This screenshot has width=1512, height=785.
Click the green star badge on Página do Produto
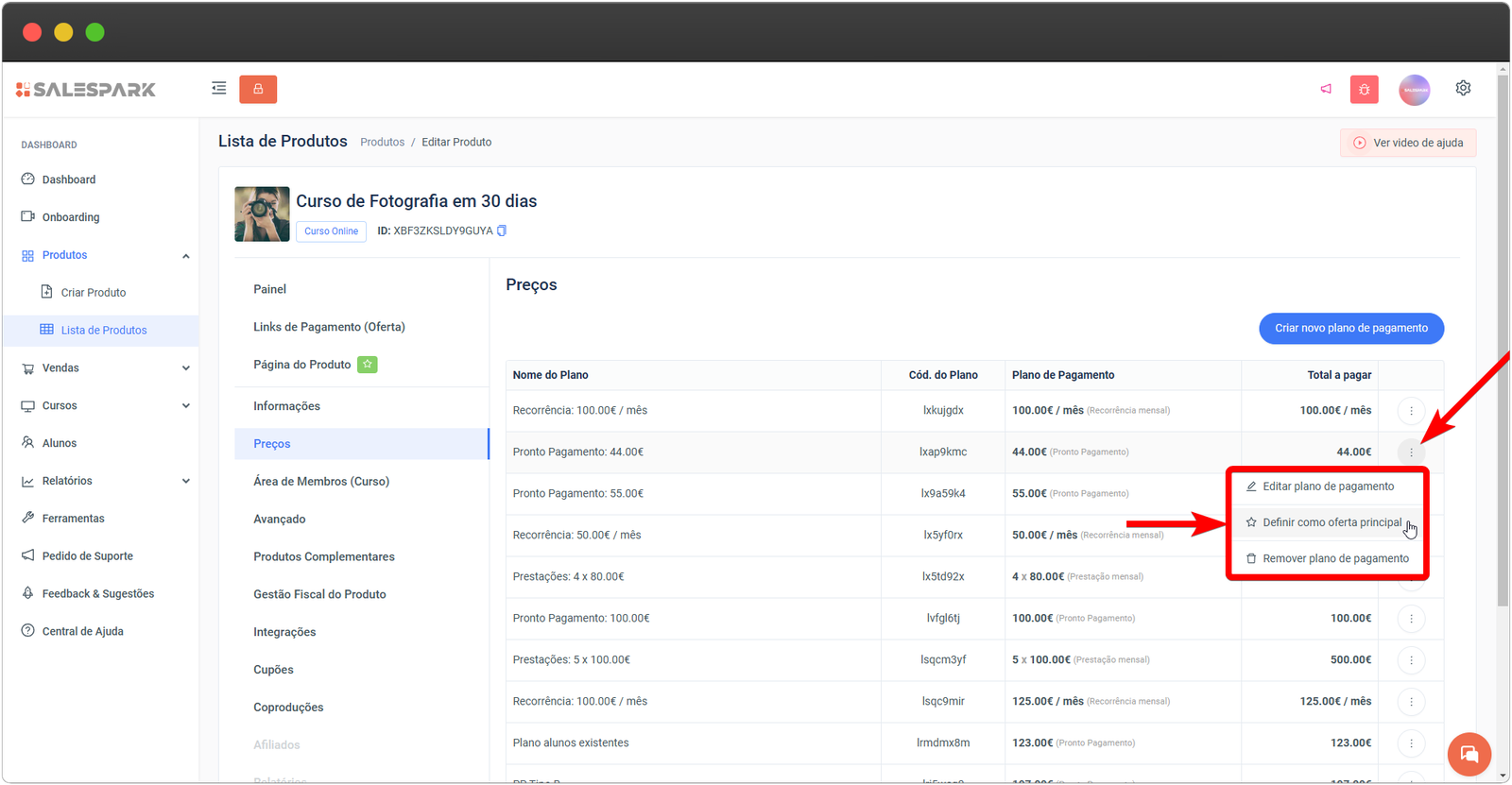[367, 365]
